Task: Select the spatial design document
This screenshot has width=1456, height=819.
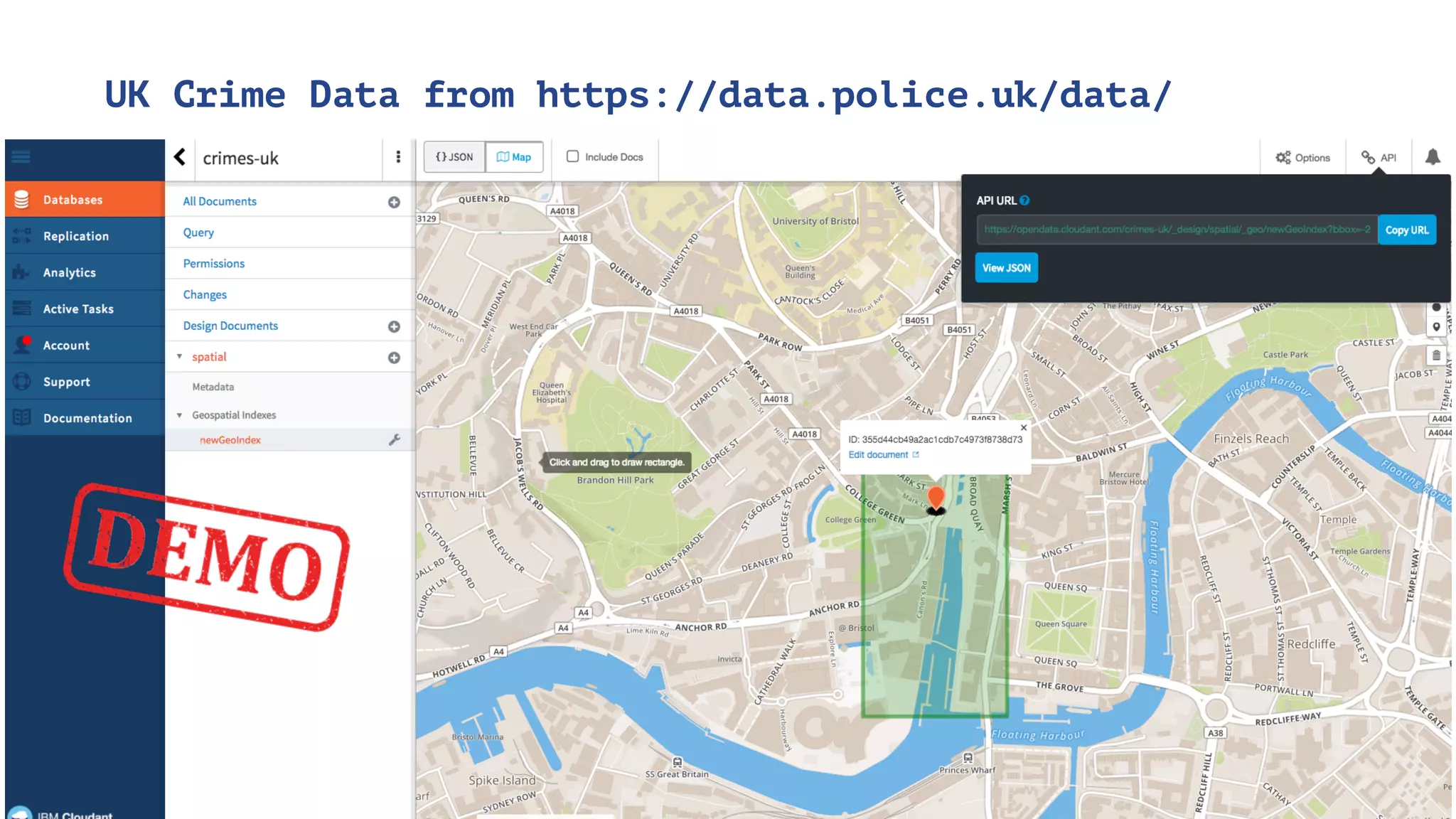Action: [209, 357]
